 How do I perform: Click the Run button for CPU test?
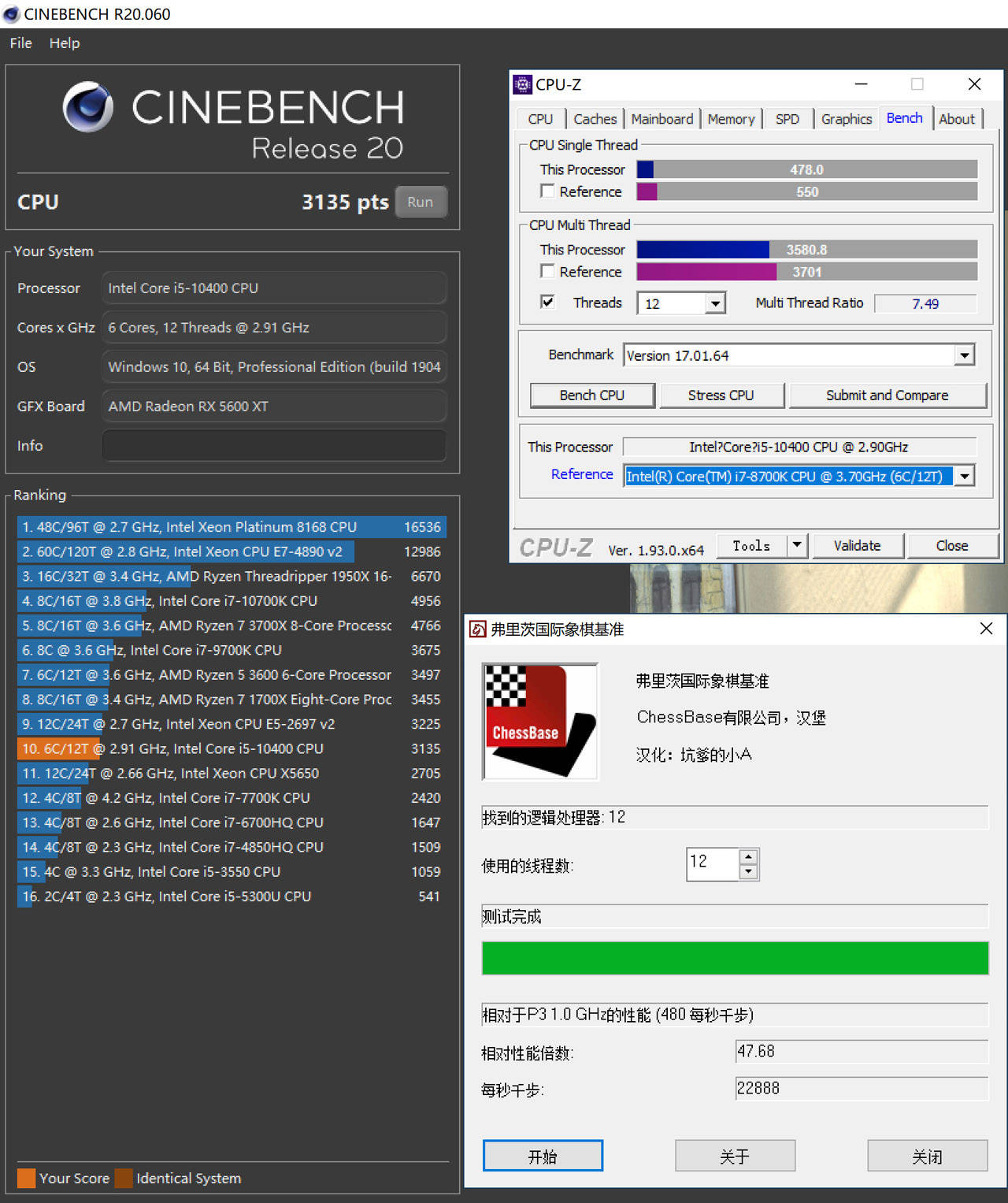point(421,202)
